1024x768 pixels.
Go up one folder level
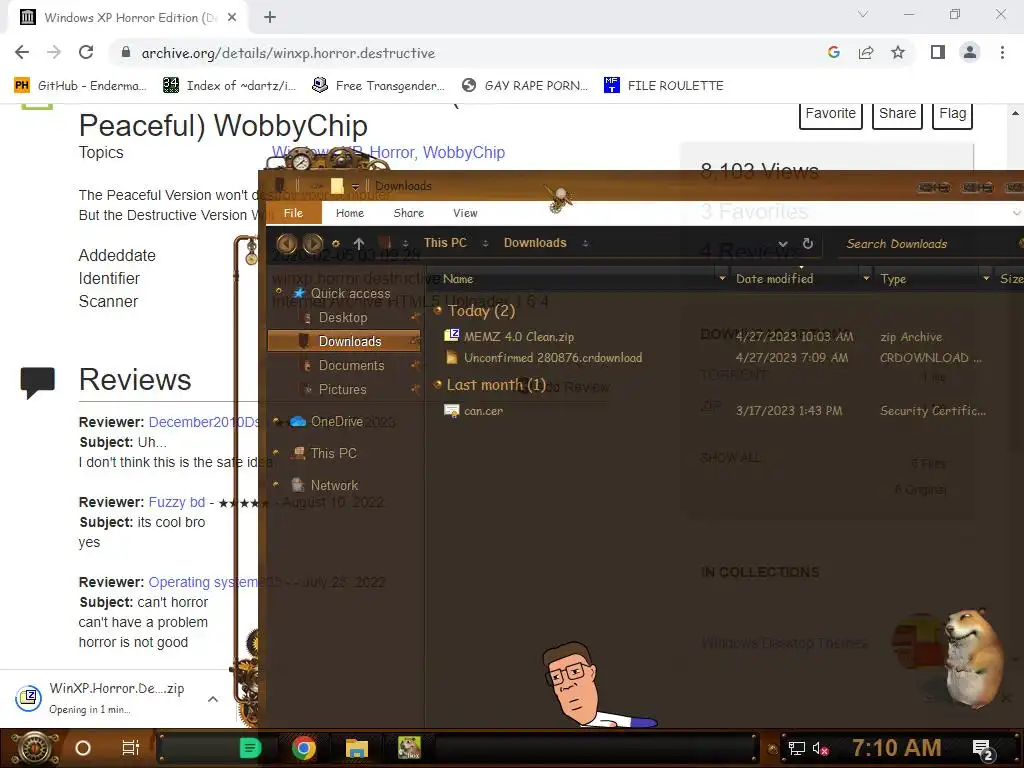click(x=359, y=244)
